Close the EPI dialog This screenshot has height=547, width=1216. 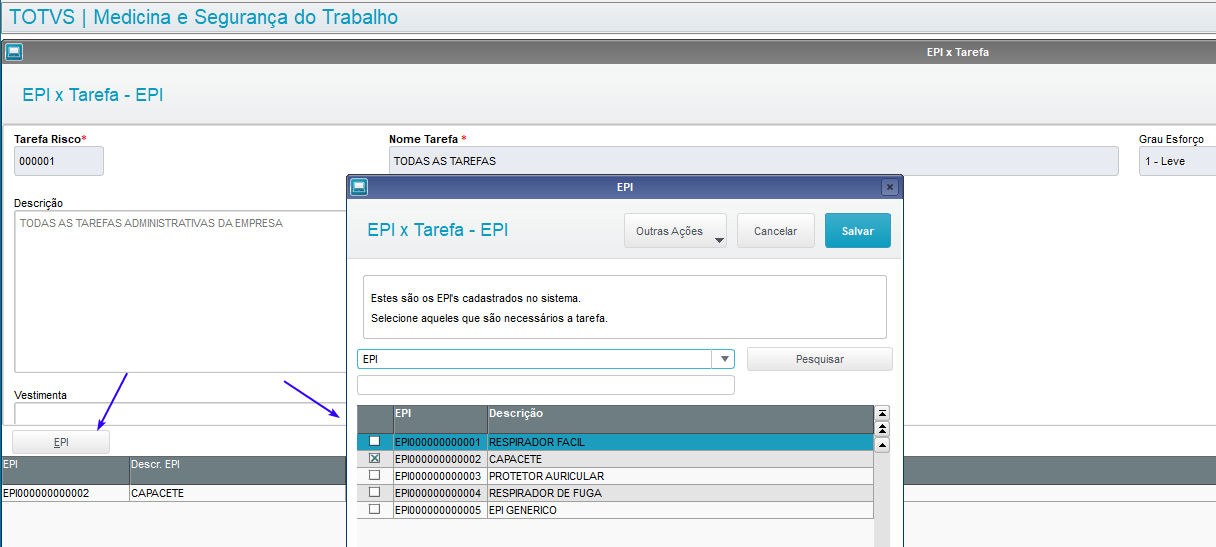(889, 187)
